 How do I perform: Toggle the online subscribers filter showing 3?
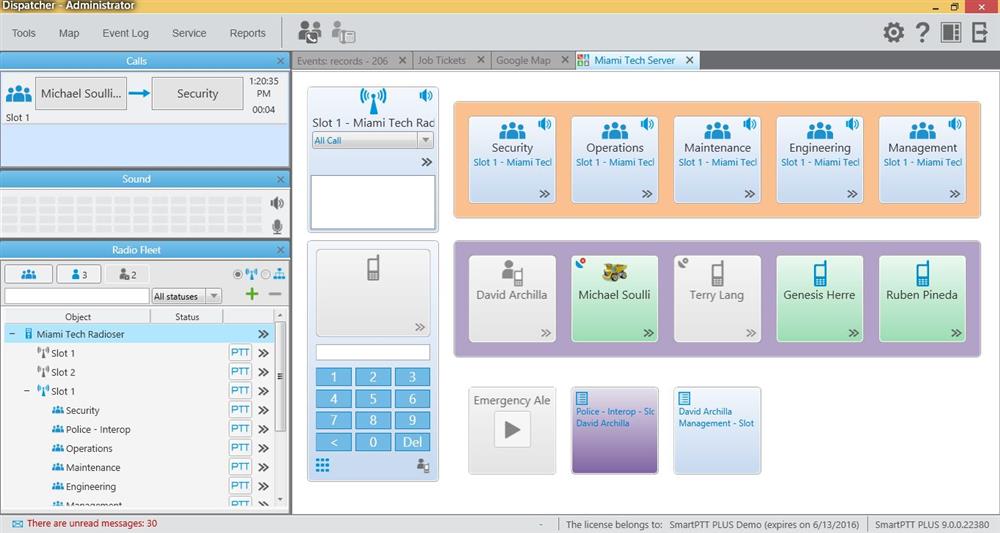[78, 274]
